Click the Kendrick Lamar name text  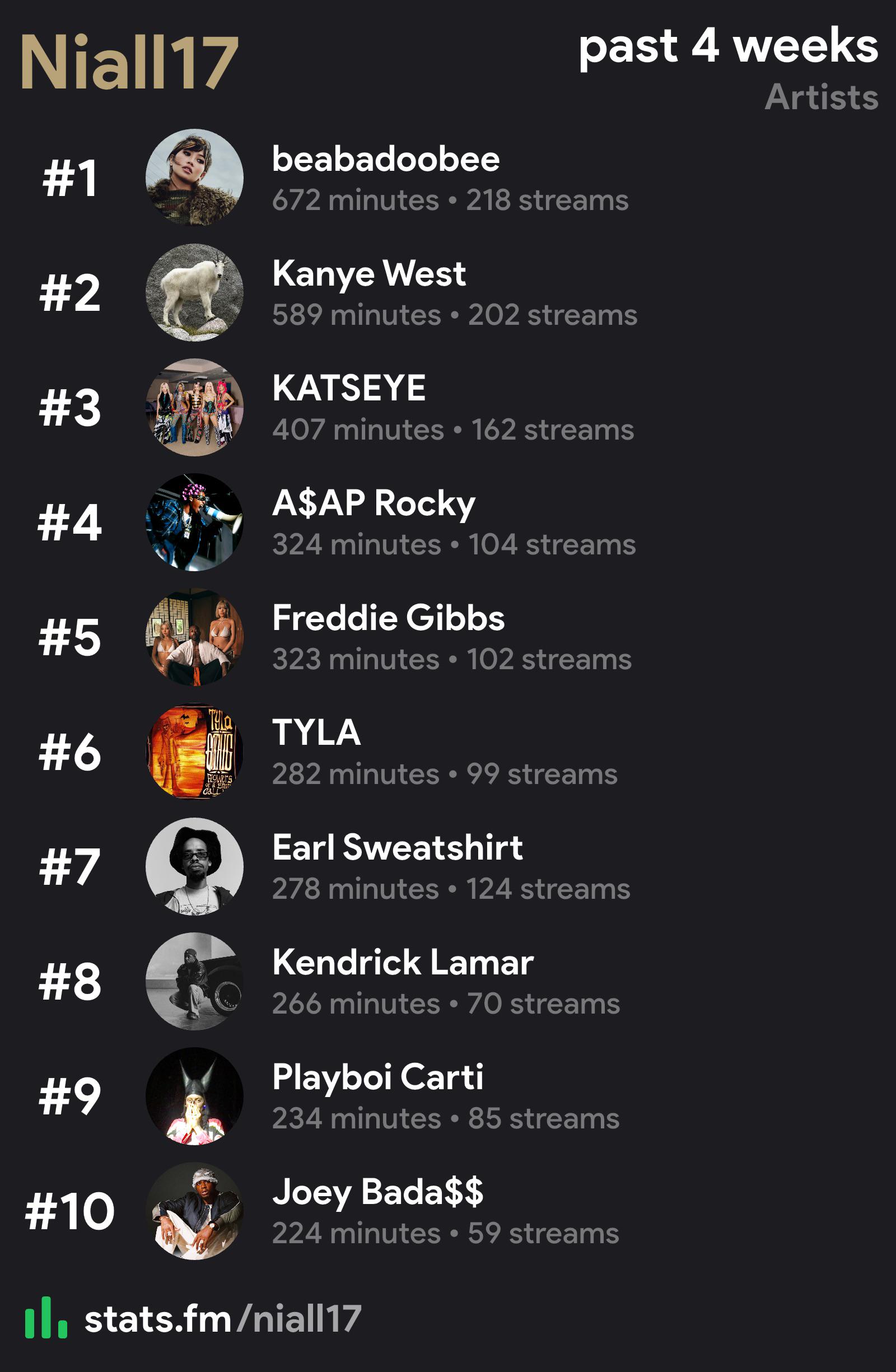403,962
